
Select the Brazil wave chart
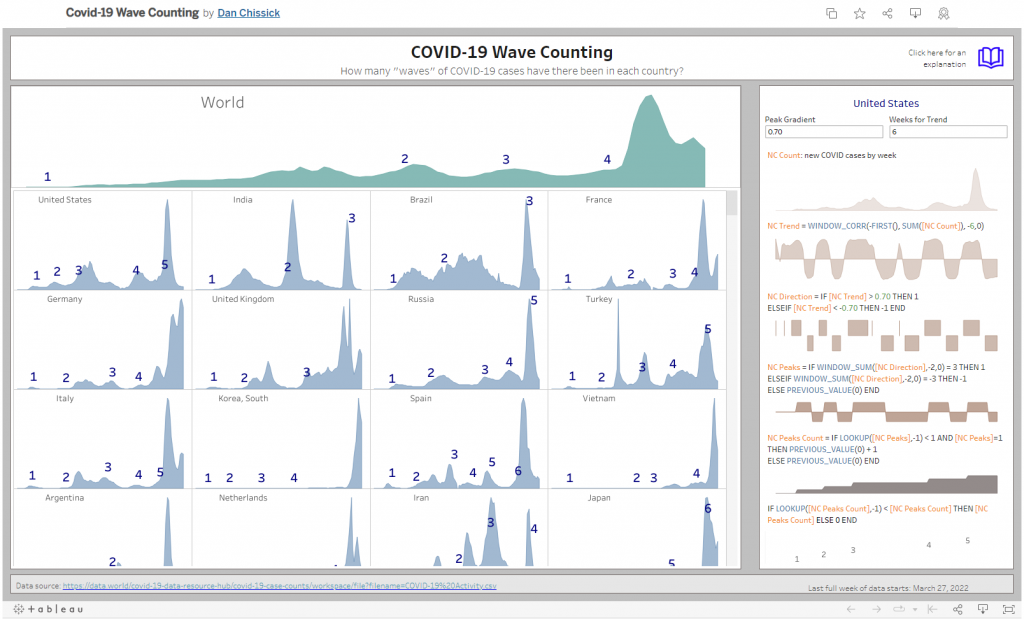[x=459, y=246]
